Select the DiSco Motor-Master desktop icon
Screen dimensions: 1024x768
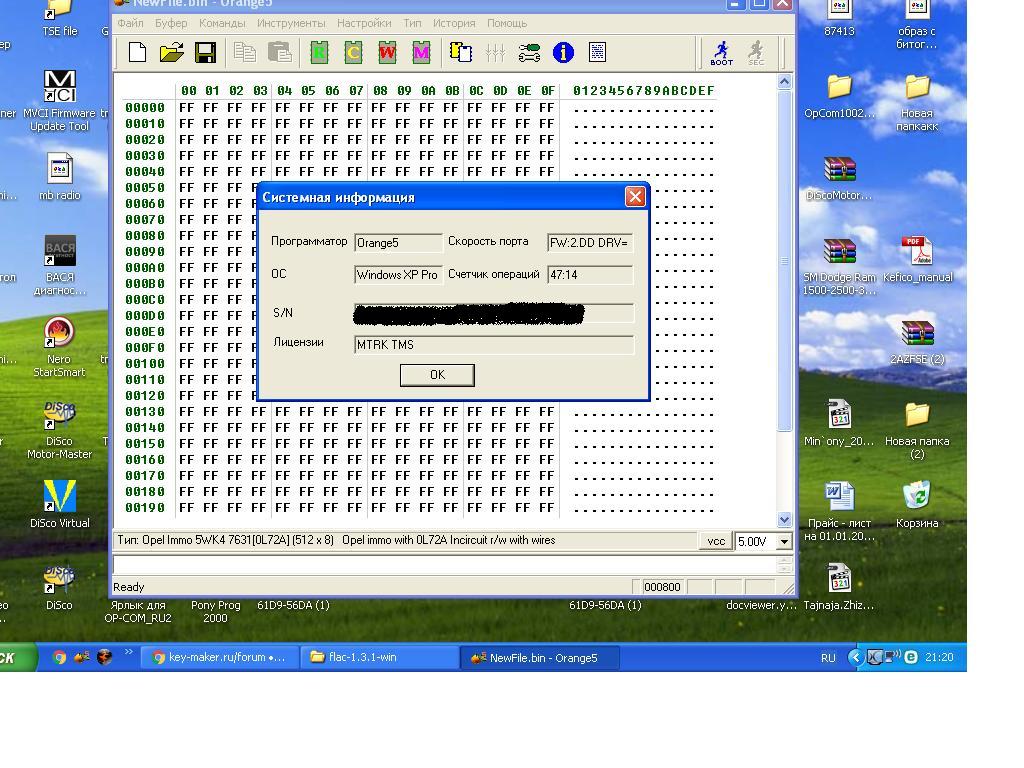tap(59, 429)
